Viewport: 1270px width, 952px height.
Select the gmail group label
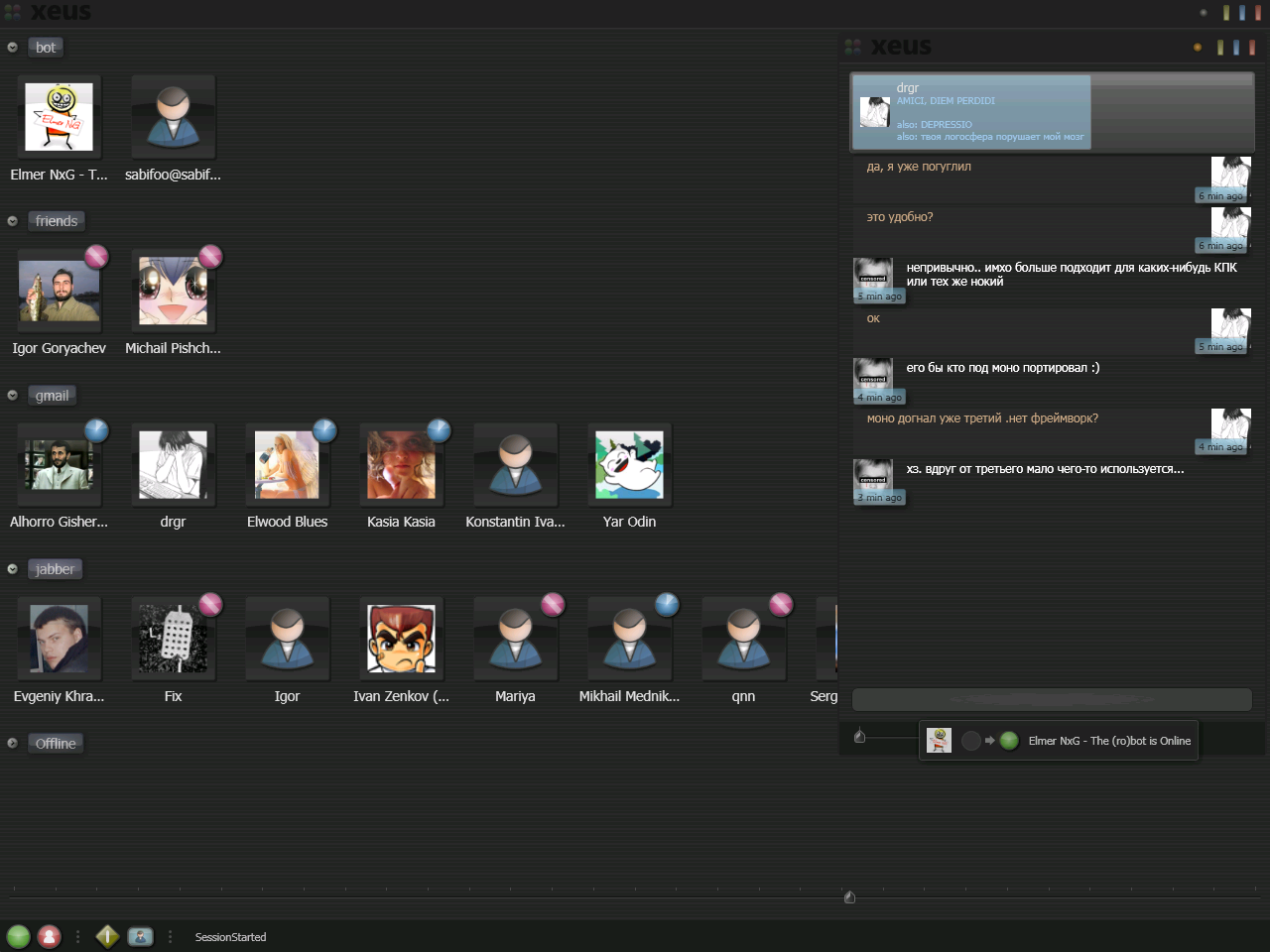pos(53,396)
